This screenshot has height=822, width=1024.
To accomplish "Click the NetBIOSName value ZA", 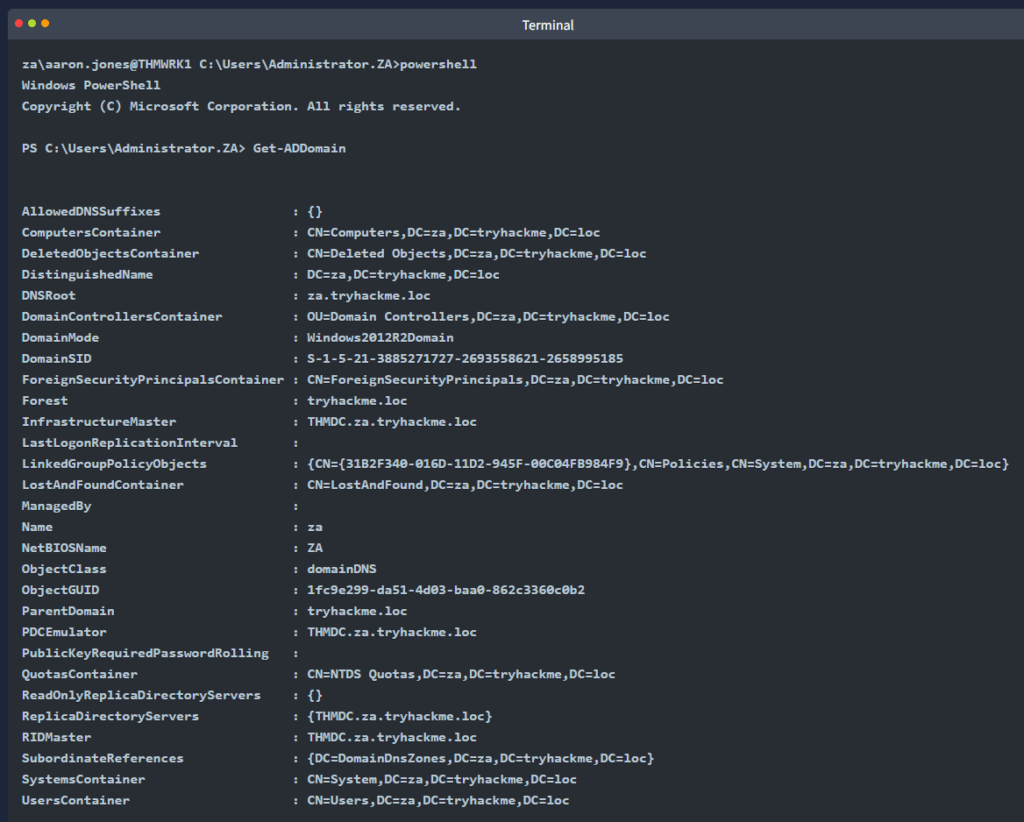I will pos(315,548).
